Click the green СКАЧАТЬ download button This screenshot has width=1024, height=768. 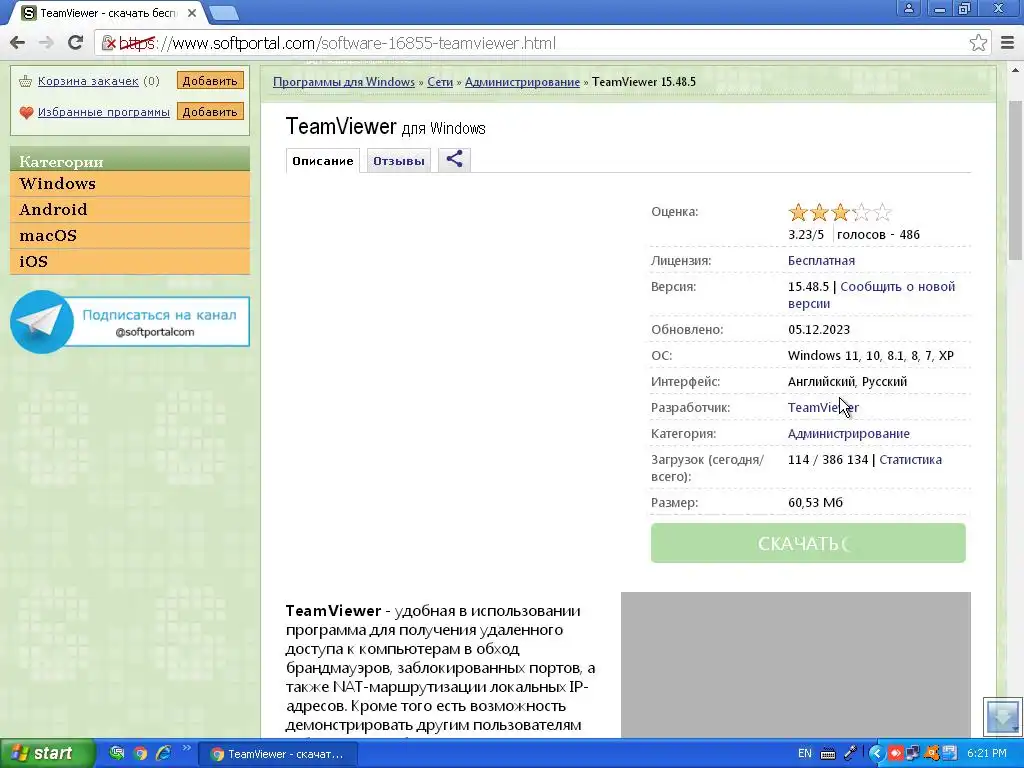[808, 543]
